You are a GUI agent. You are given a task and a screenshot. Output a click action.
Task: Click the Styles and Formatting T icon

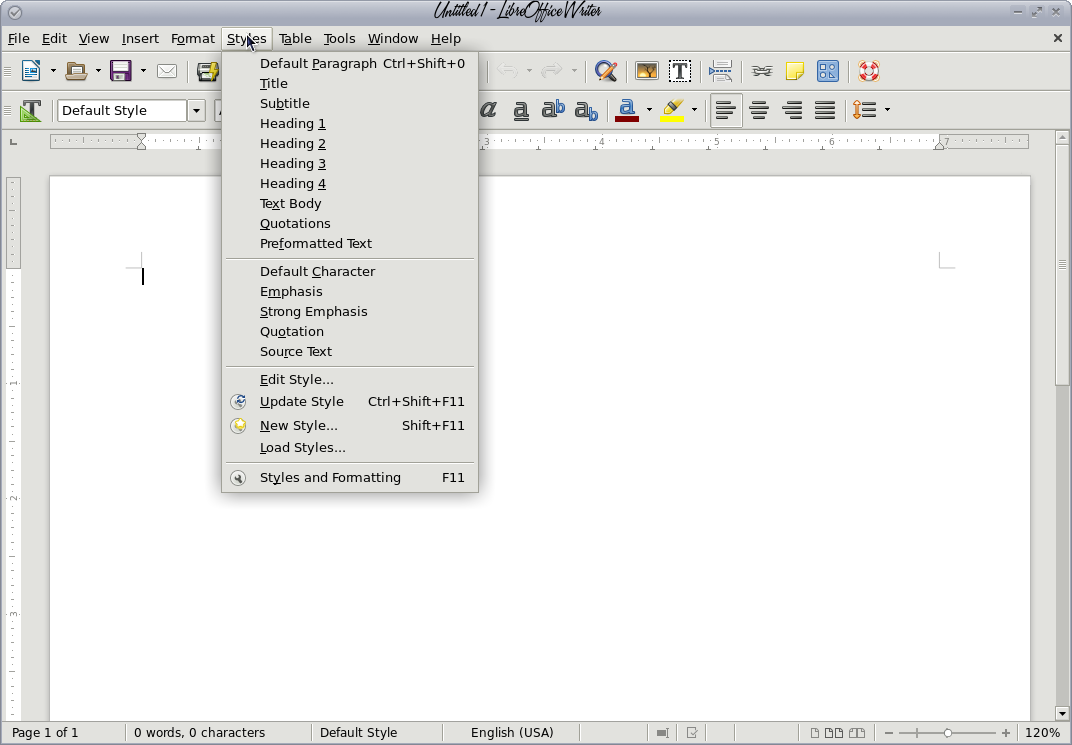click(30, 111)
